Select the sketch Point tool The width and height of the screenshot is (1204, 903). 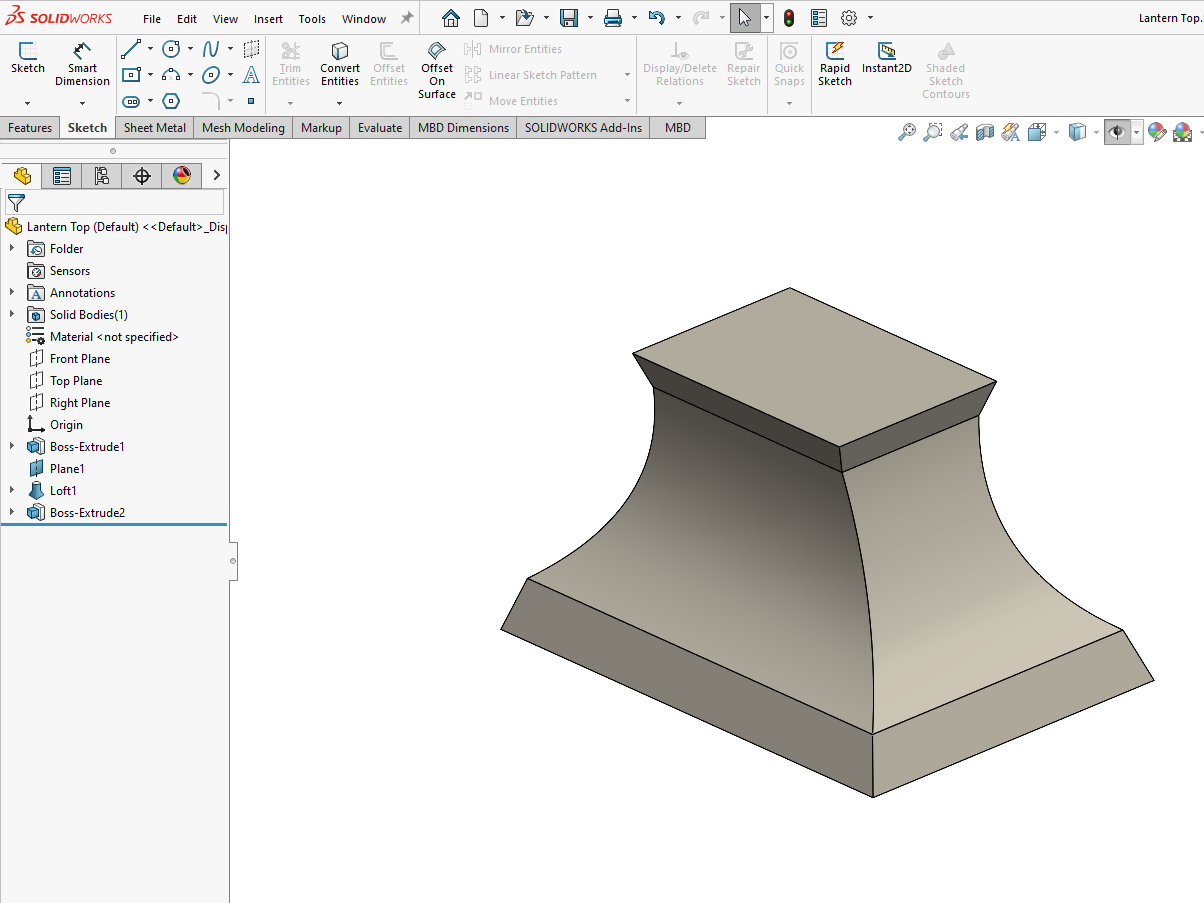pyautogui.click(x=251, y=101)
